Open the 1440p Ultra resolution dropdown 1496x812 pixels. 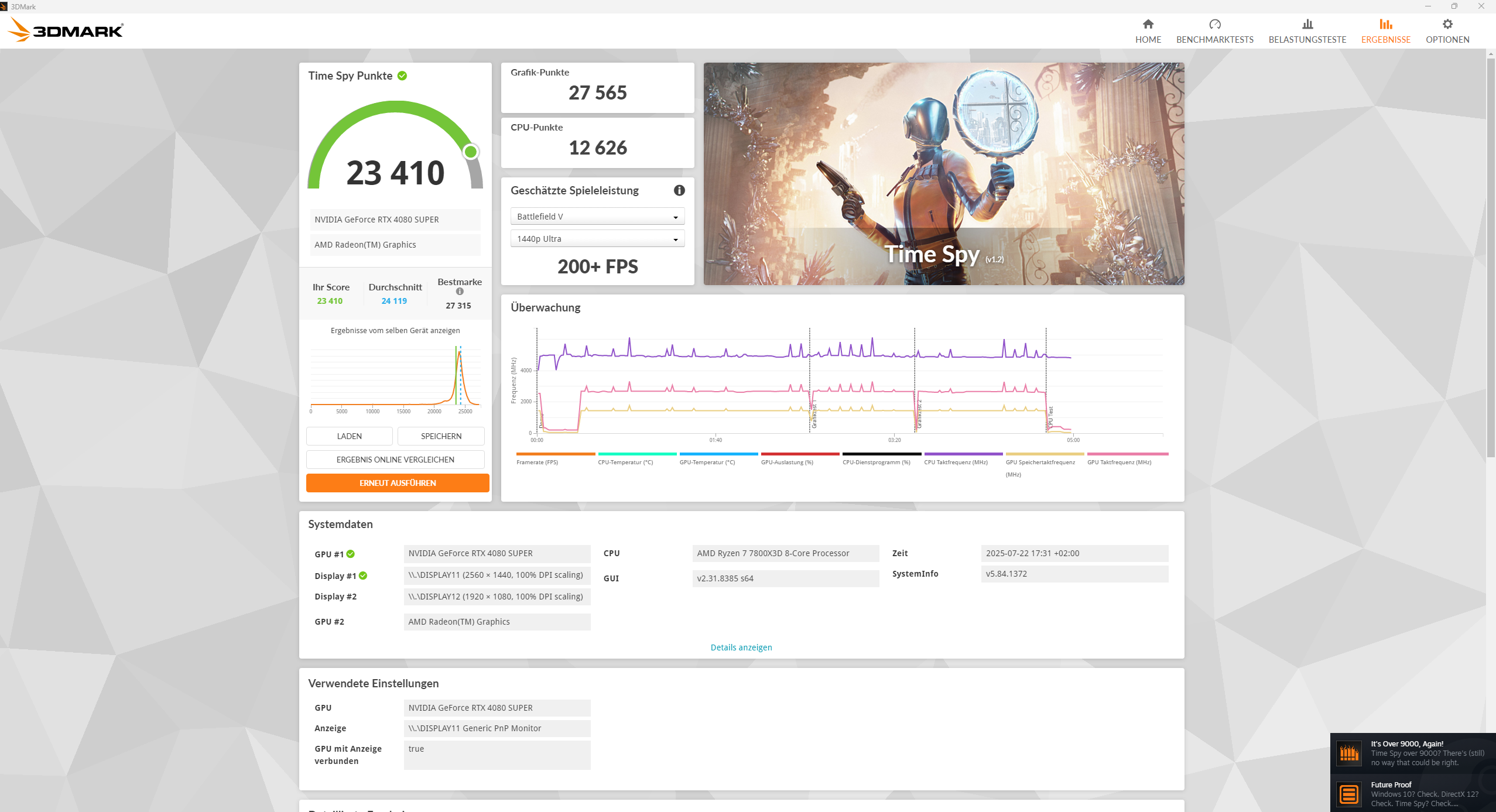tap(597, 239)
